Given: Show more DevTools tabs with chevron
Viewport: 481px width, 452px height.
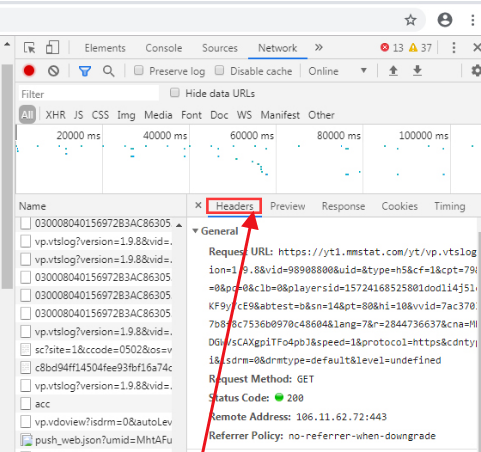Looking at the screenshot, I should [x=319, y=47].
